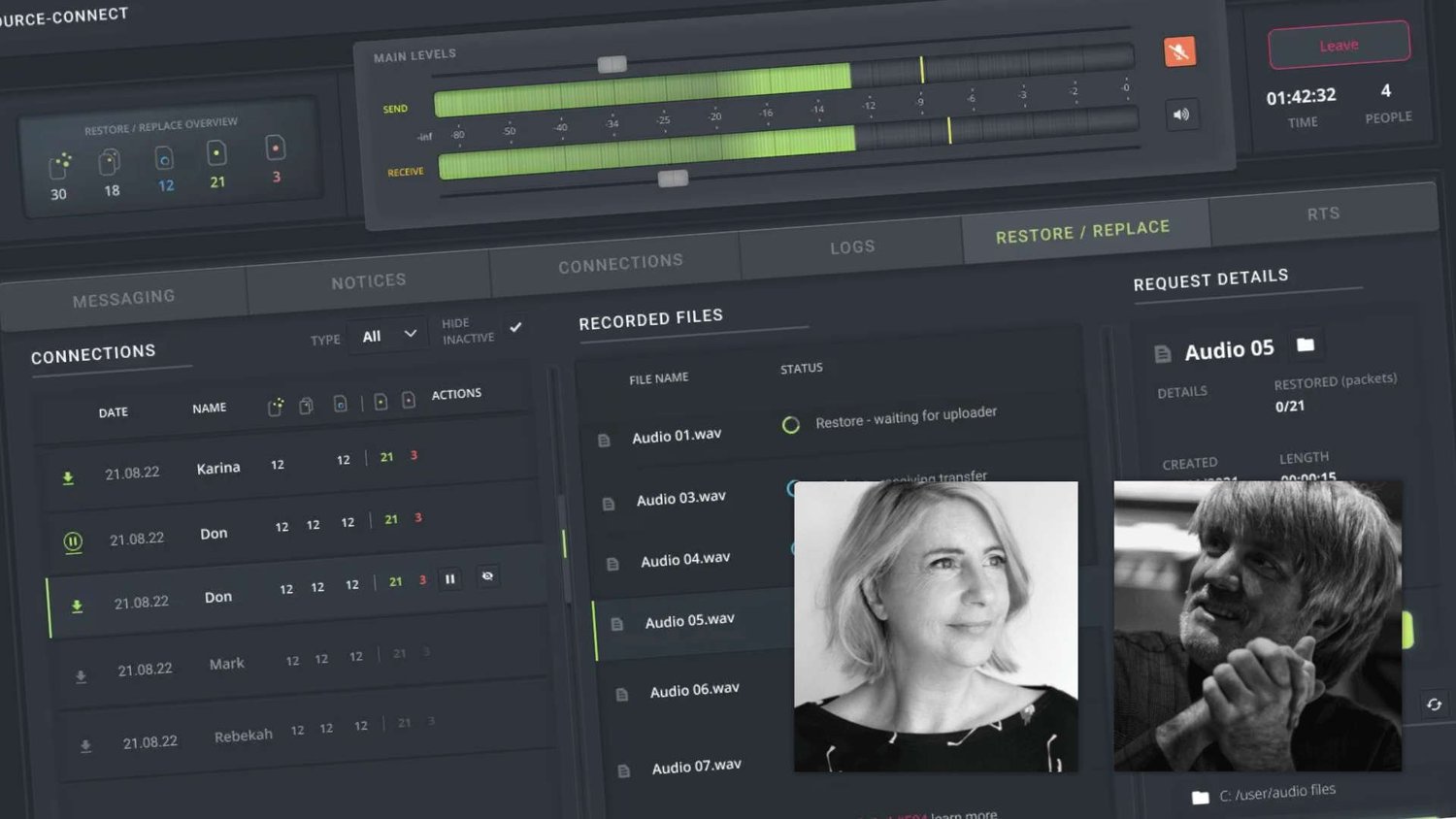Click the Leave button
This screenshot has width=1456, height=819.
(x=1339, y=45)
